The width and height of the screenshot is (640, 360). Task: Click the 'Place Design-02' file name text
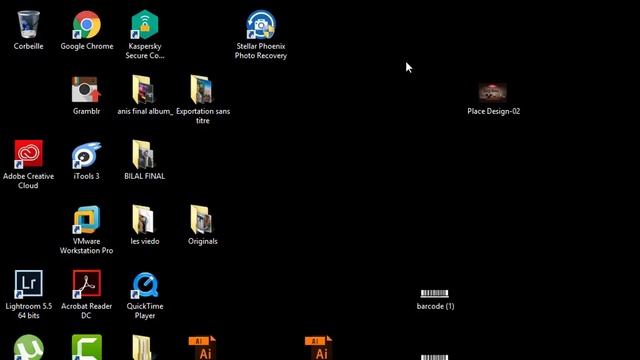(x=493, y=111)
